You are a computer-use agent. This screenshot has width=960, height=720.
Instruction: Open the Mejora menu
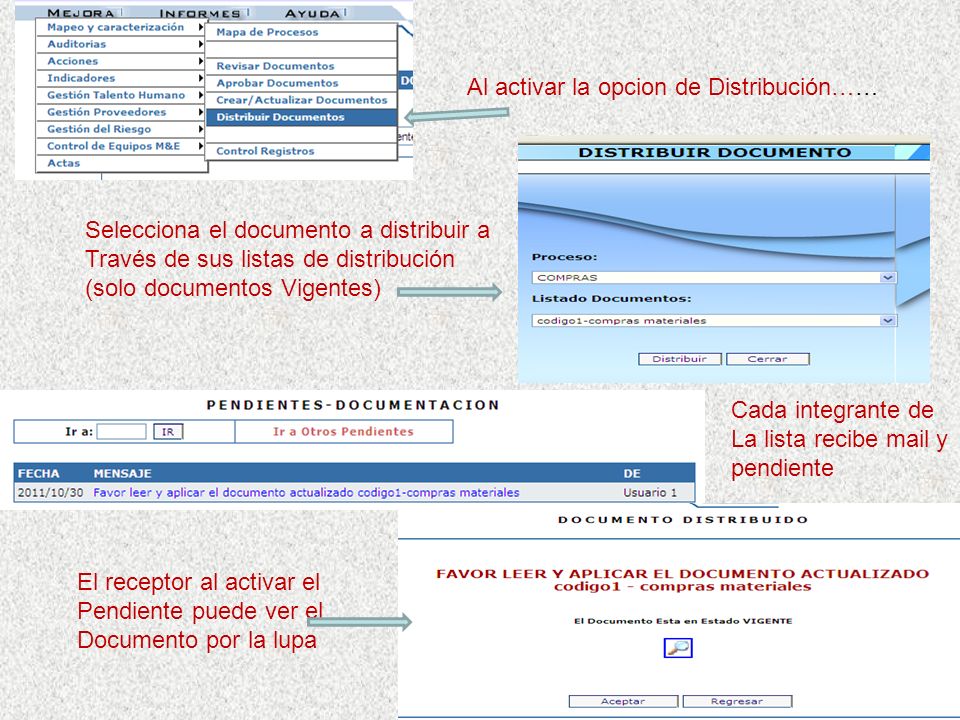coord(80,13)
